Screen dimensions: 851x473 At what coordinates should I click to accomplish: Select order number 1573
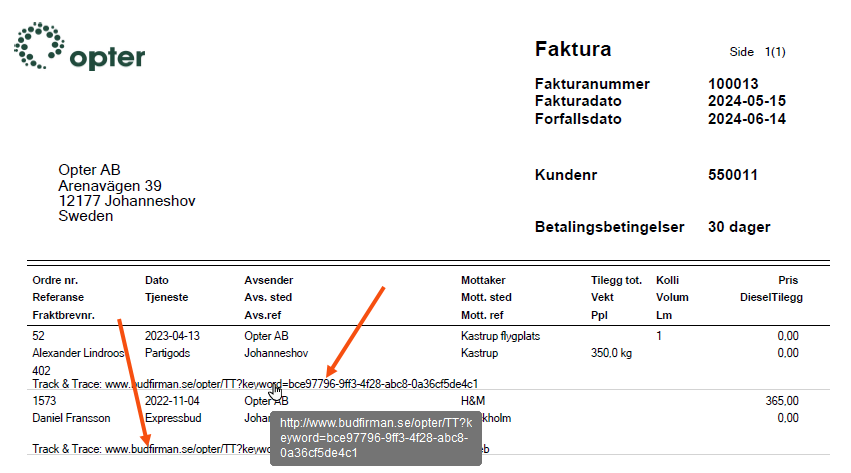[44, 401]
